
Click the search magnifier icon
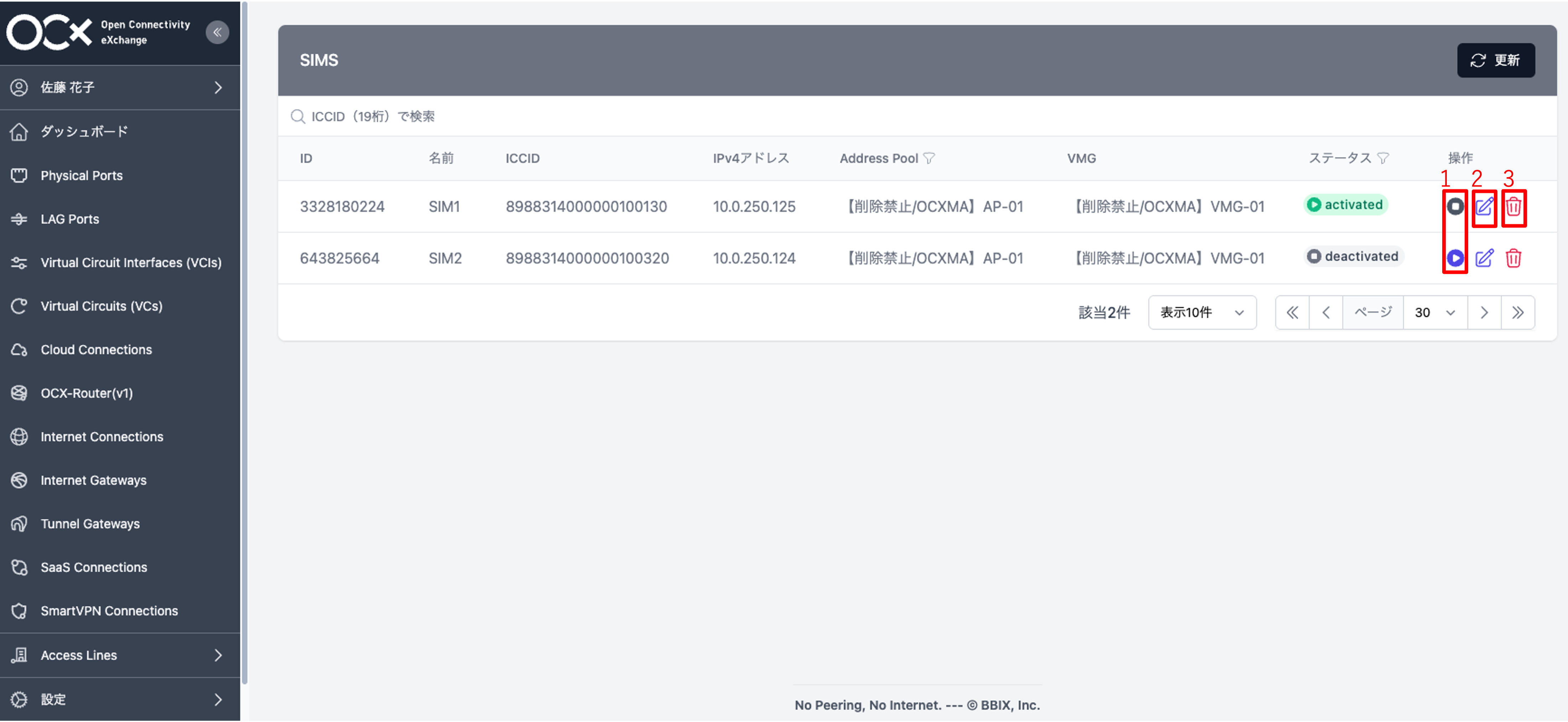pos(298,116)
